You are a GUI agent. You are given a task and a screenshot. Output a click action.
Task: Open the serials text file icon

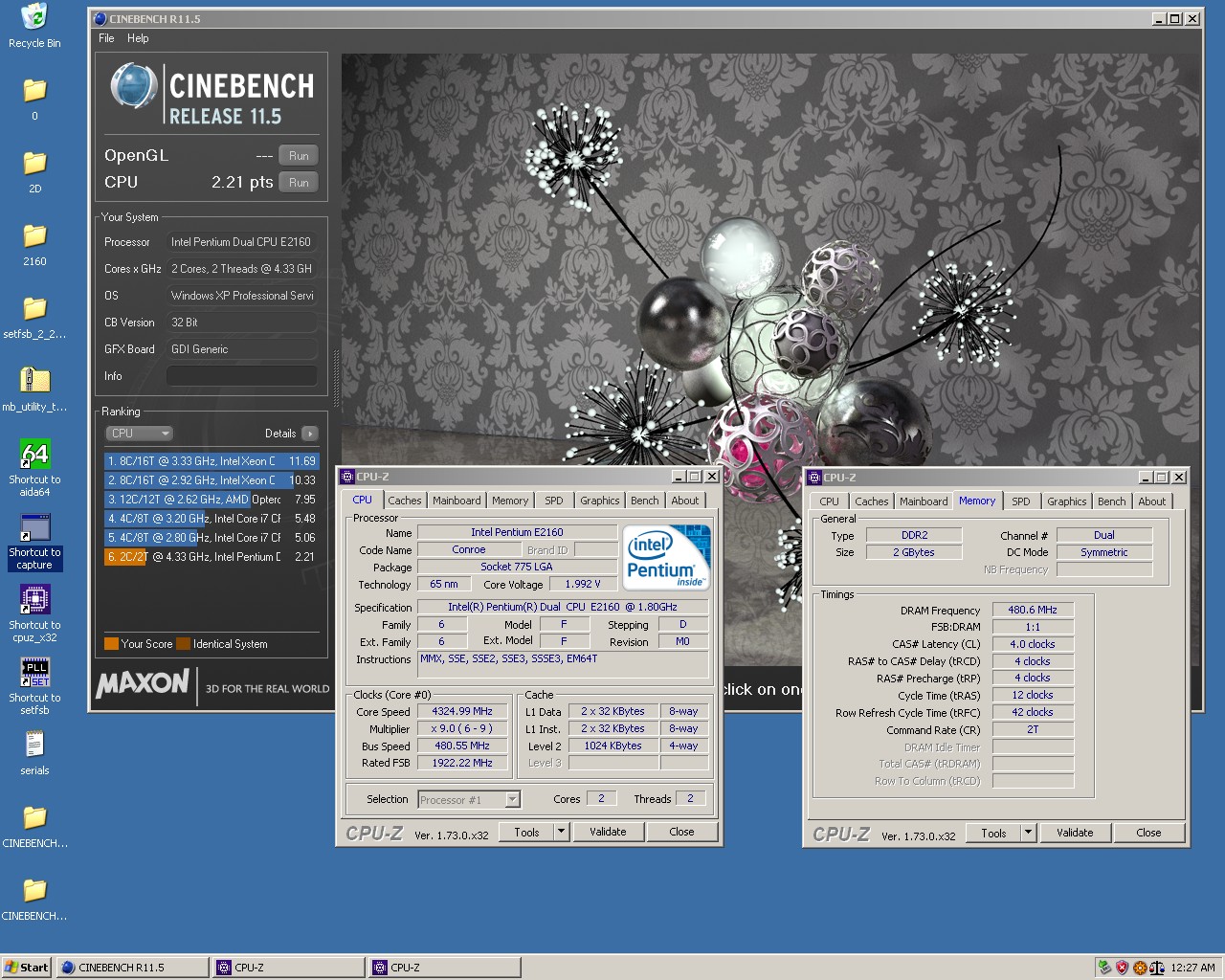(34, 745)
